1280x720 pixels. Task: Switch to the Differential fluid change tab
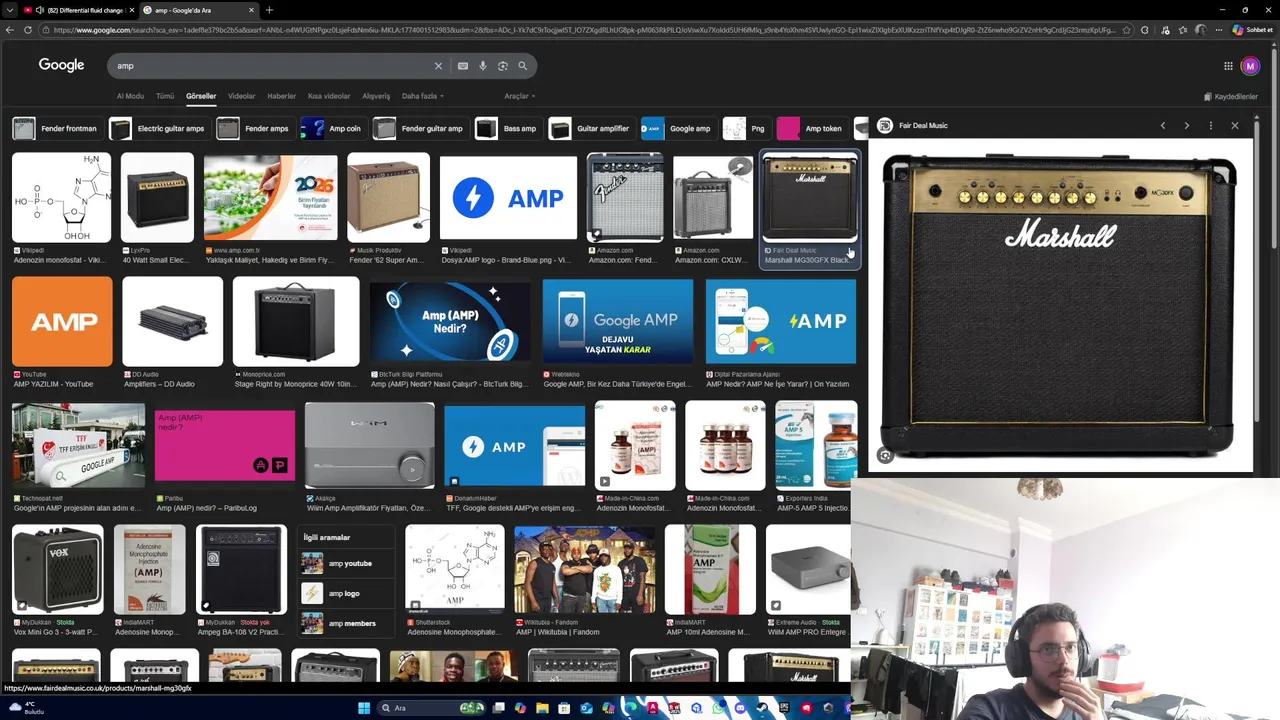coord(78,10)
